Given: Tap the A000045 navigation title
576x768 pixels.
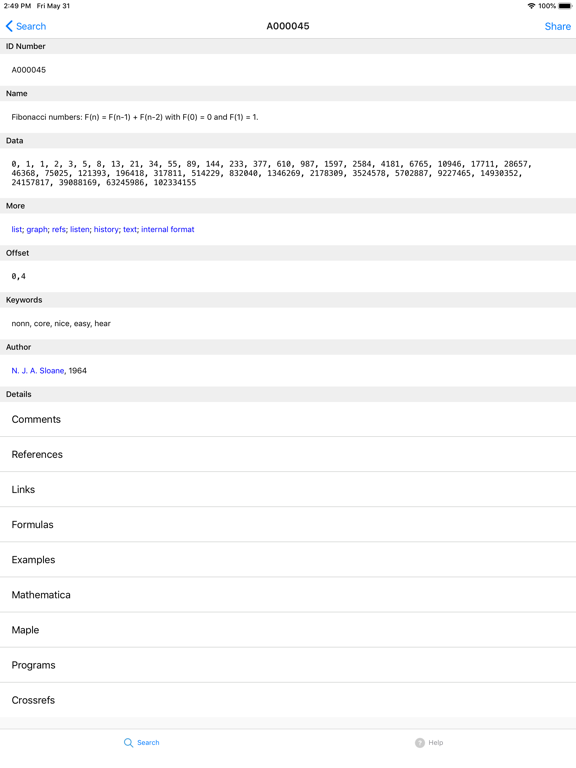Looking at the screenshot, I should tap(288, 26).
